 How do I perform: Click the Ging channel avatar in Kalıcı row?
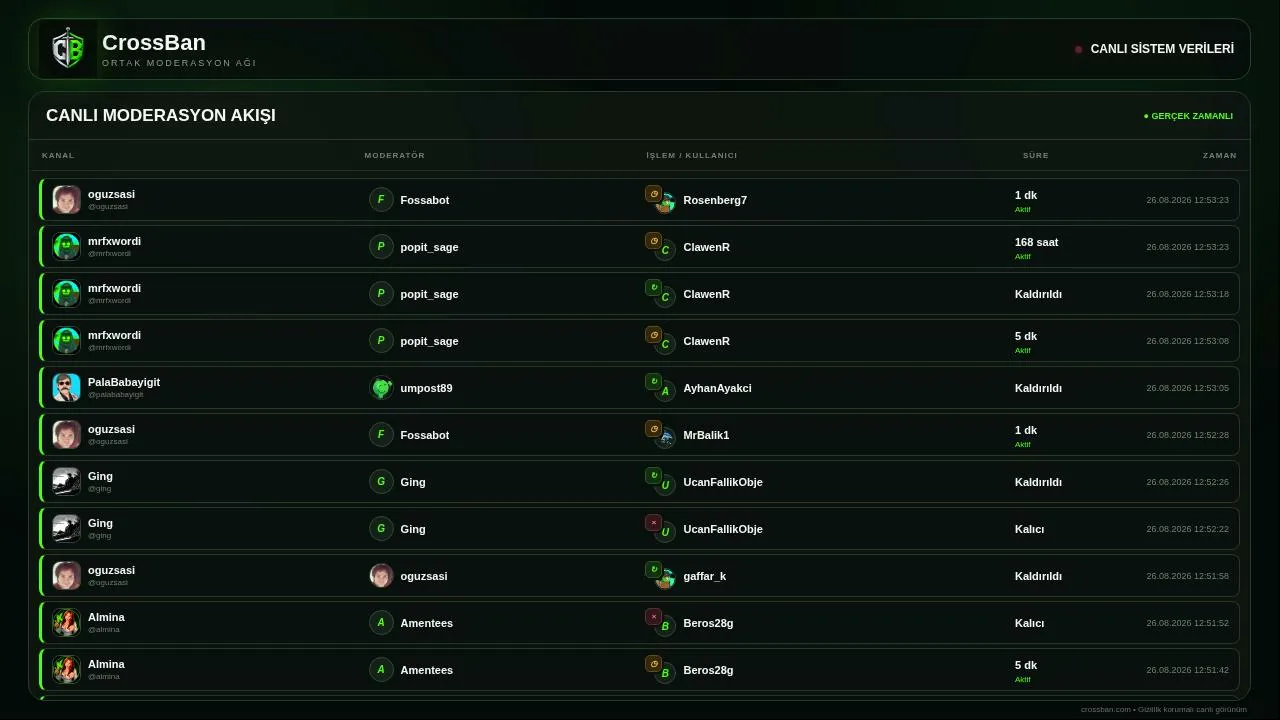coord(67,529)
